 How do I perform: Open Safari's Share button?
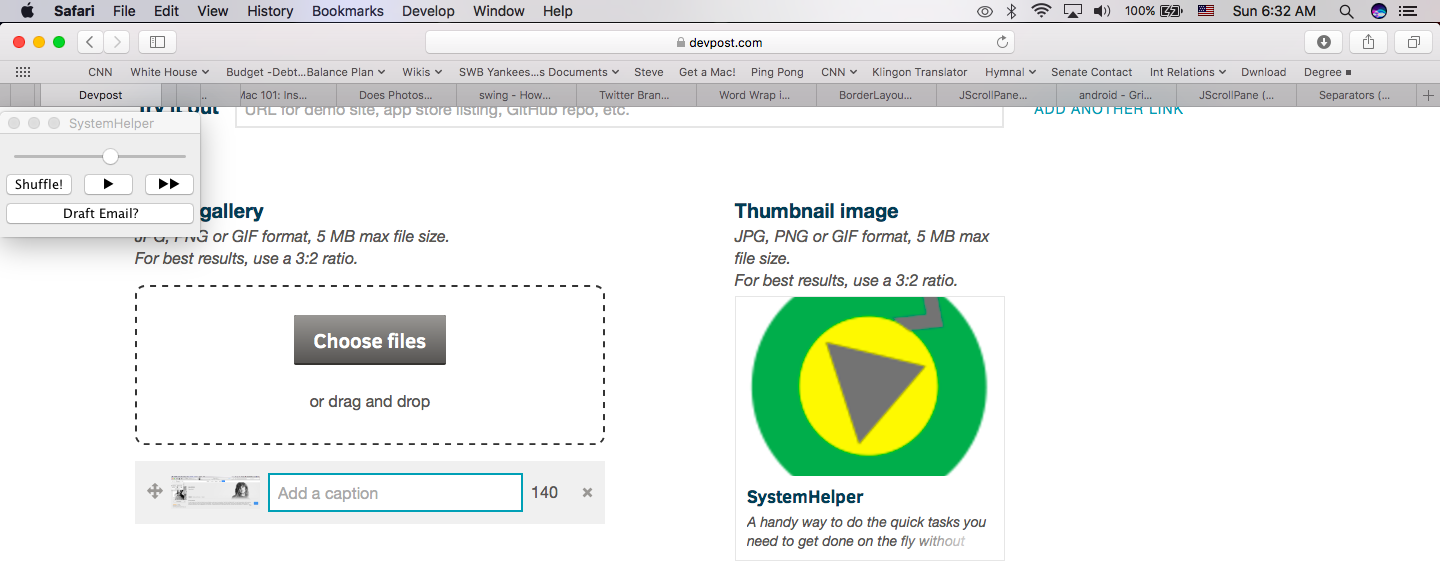1369,42
